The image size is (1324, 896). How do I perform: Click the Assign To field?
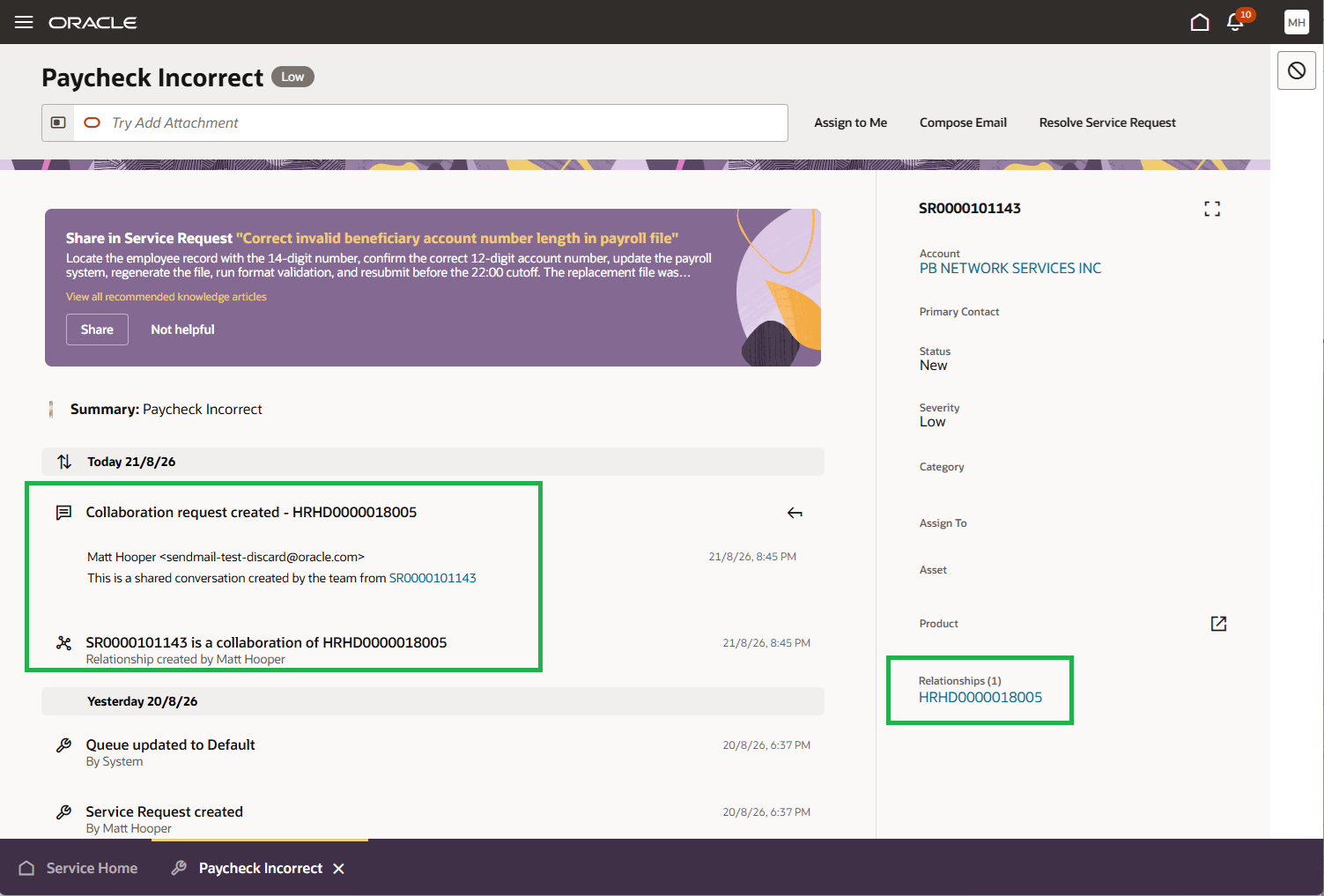point(943,523)
